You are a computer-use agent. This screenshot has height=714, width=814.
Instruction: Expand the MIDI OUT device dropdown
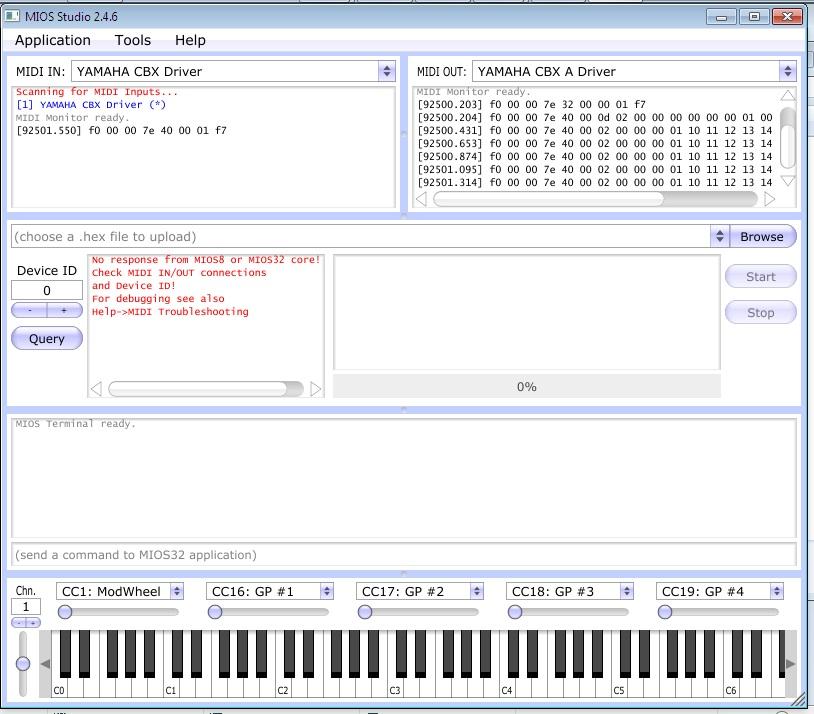point(787,71)
